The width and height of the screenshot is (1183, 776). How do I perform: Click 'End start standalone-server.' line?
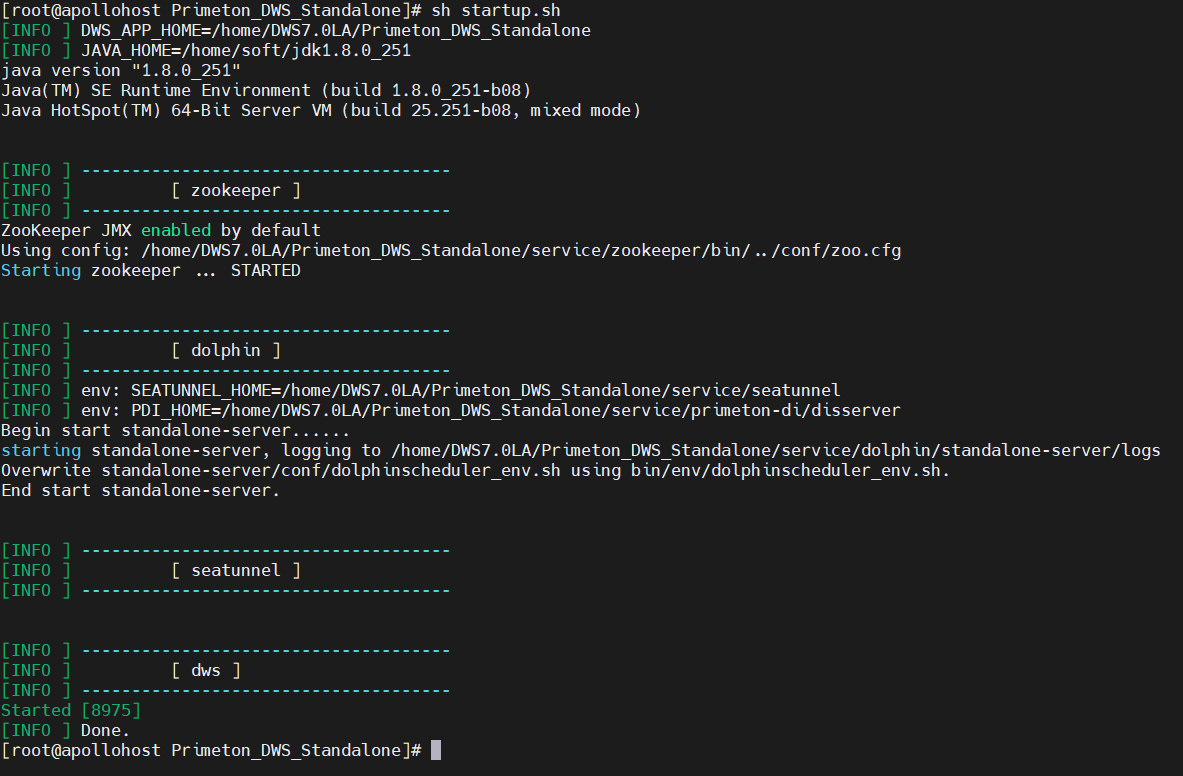click(141, 490)
